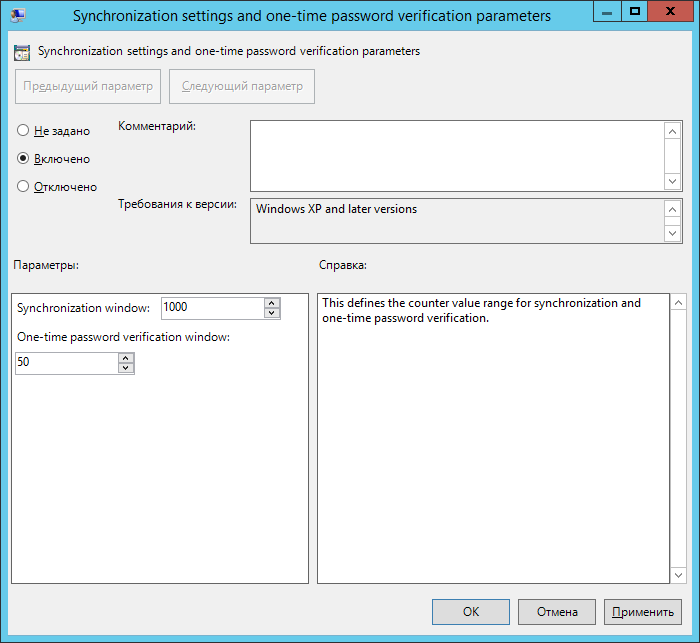Increase One-time password verification window value

(x=126, y=357)
